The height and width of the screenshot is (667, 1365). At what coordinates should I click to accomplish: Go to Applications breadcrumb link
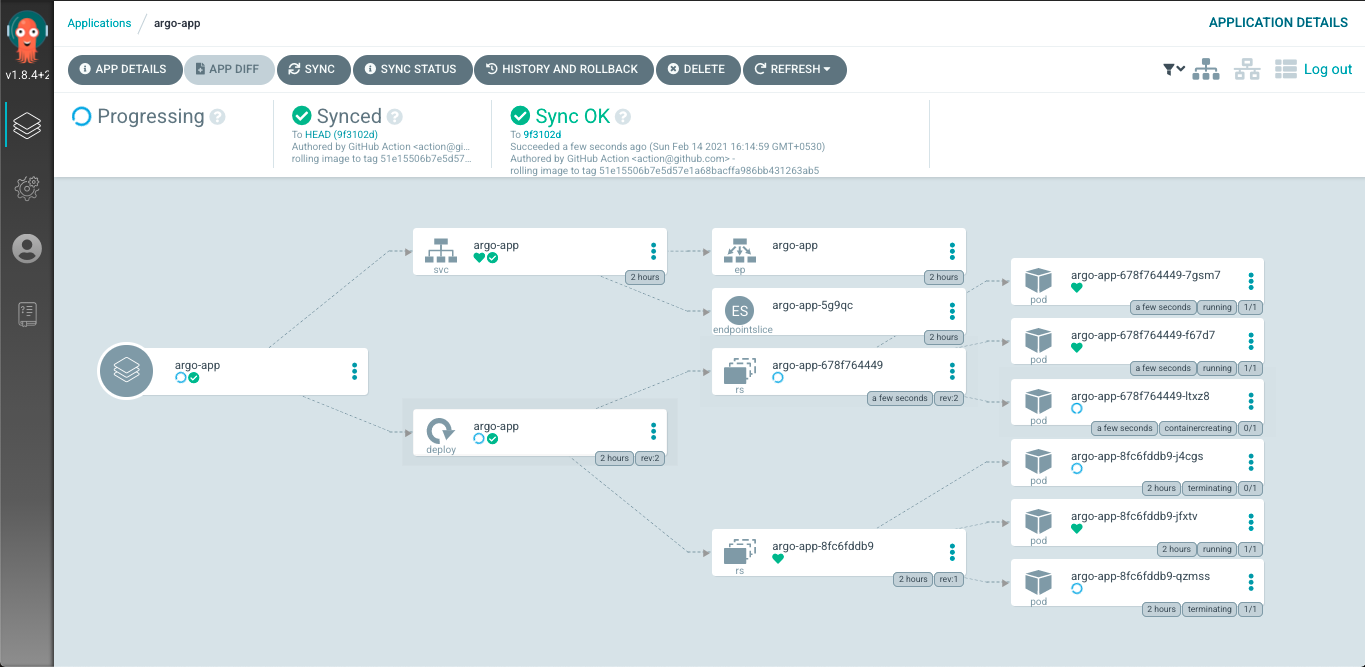point(99,23)
